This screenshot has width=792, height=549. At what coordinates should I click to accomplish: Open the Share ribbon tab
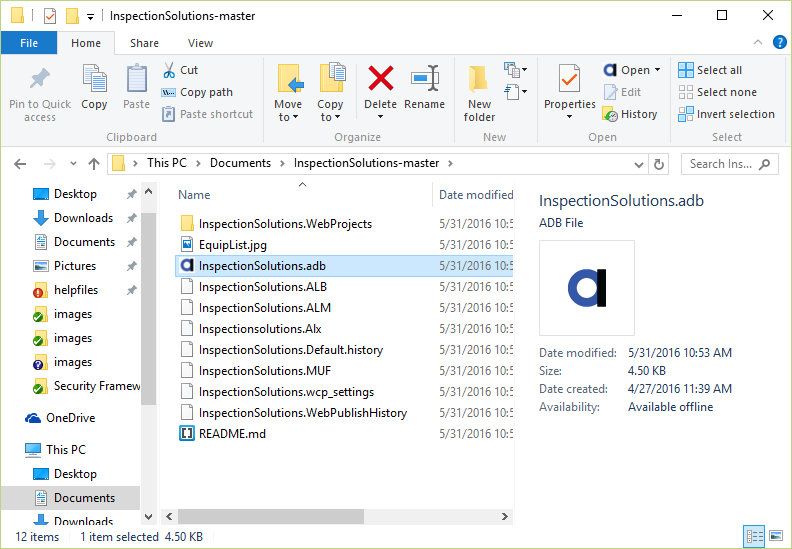coord(144,43)
